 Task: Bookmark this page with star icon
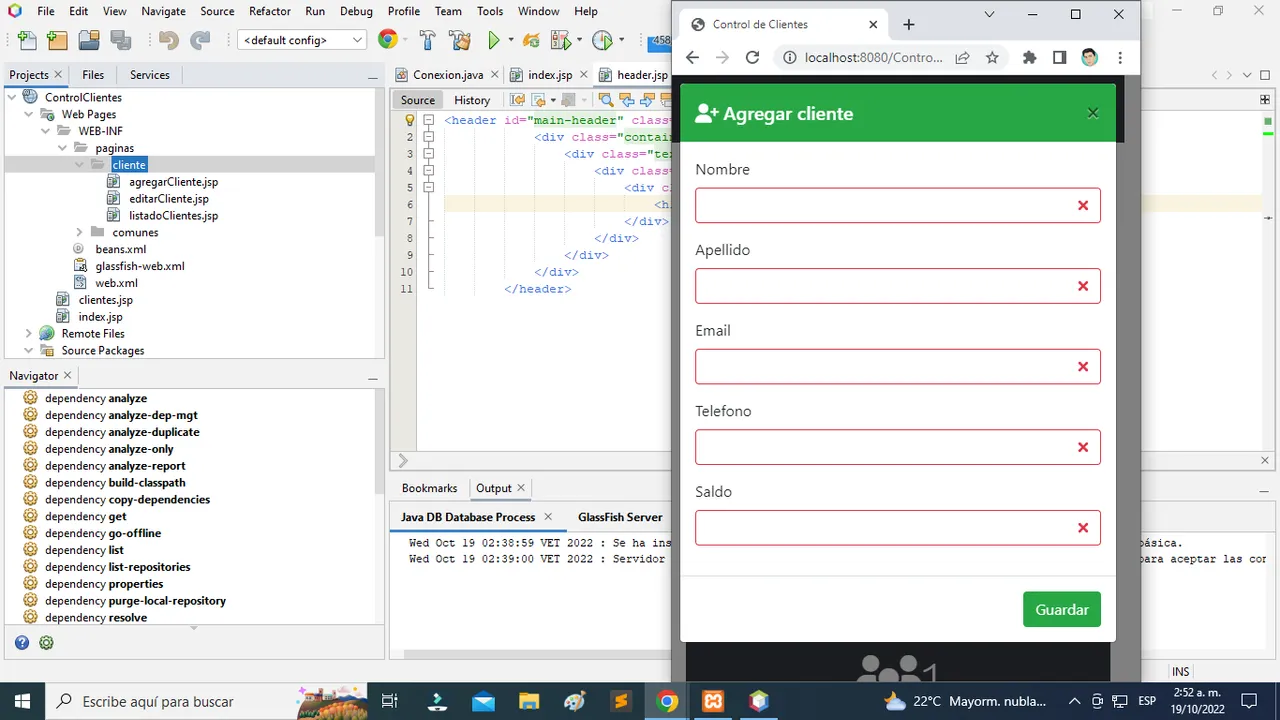(992, 57)
